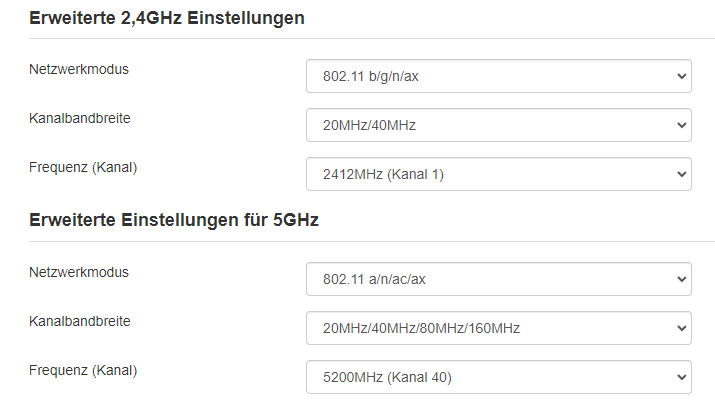
Task: Open the 2412MHz (Kanal 1) frequency dropdown
Action: [x=497, y=174]
